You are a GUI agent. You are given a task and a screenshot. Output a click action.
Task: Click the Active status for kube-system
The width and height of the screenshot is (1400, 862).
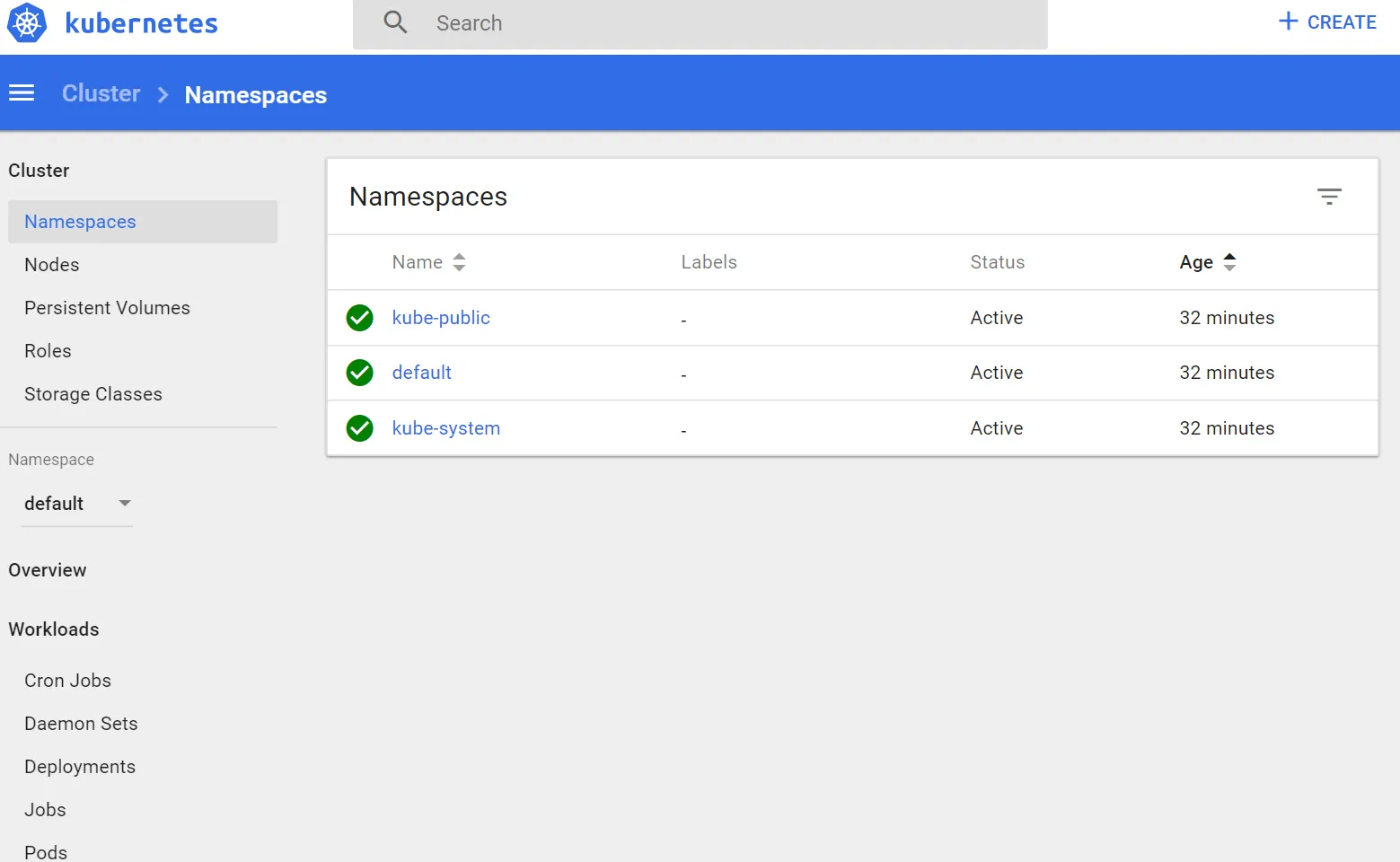point(997,428)
